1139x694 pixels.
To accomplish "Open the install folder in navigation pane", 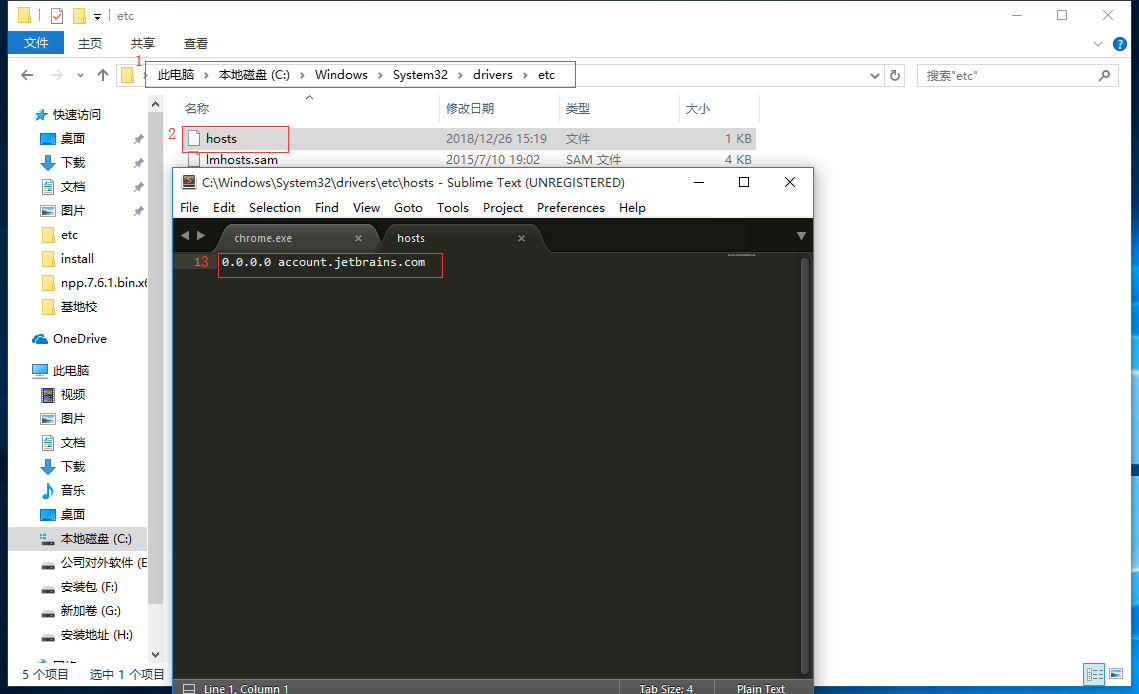I will pyautogui.click(x=77, y=259).
